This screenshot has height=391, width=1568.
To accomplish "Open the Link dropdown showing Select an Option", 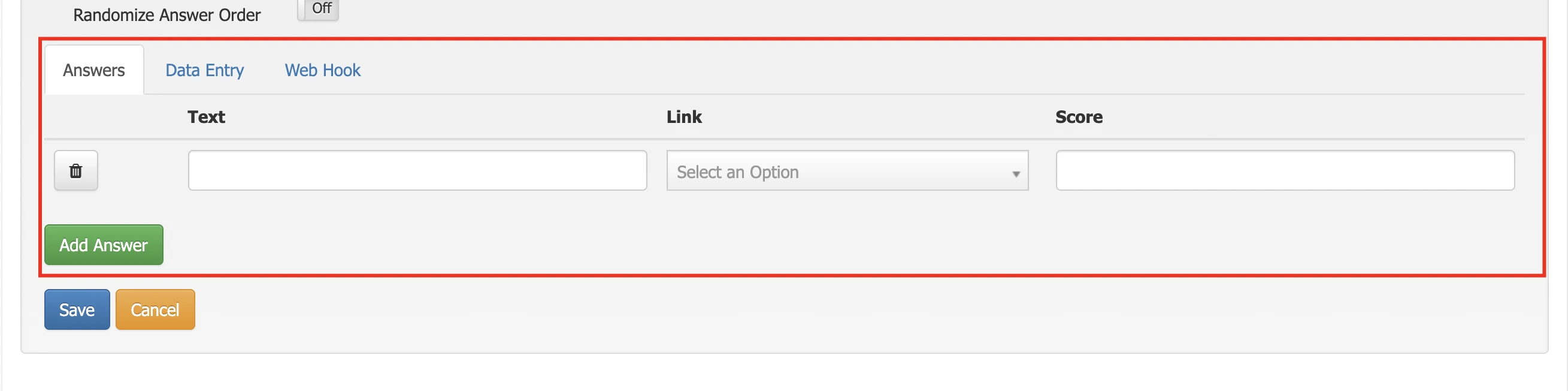I will coord(847,171).
